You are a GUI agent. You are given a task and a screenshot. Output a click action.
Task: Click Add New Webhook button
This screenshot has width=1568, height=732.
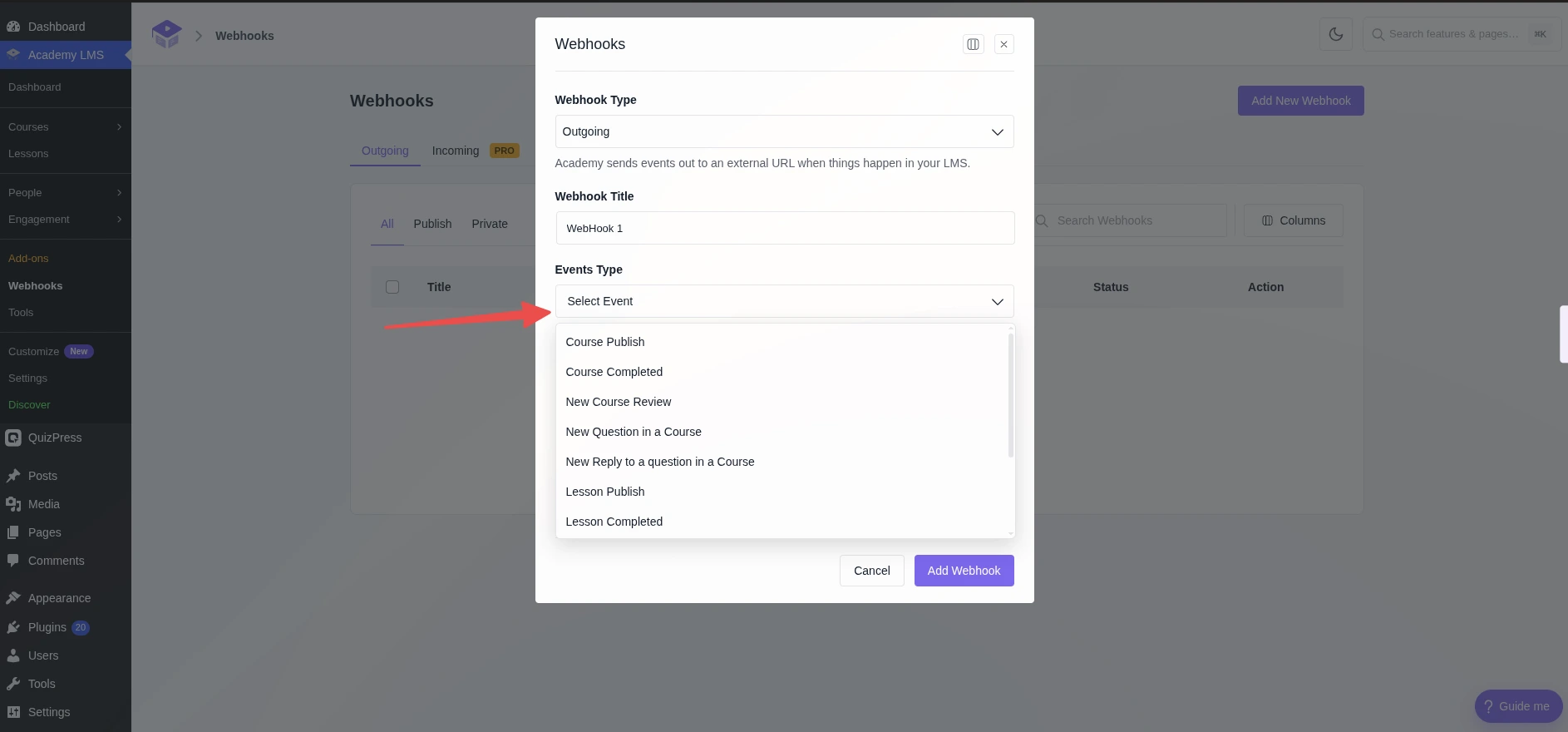pos(1301,101)
